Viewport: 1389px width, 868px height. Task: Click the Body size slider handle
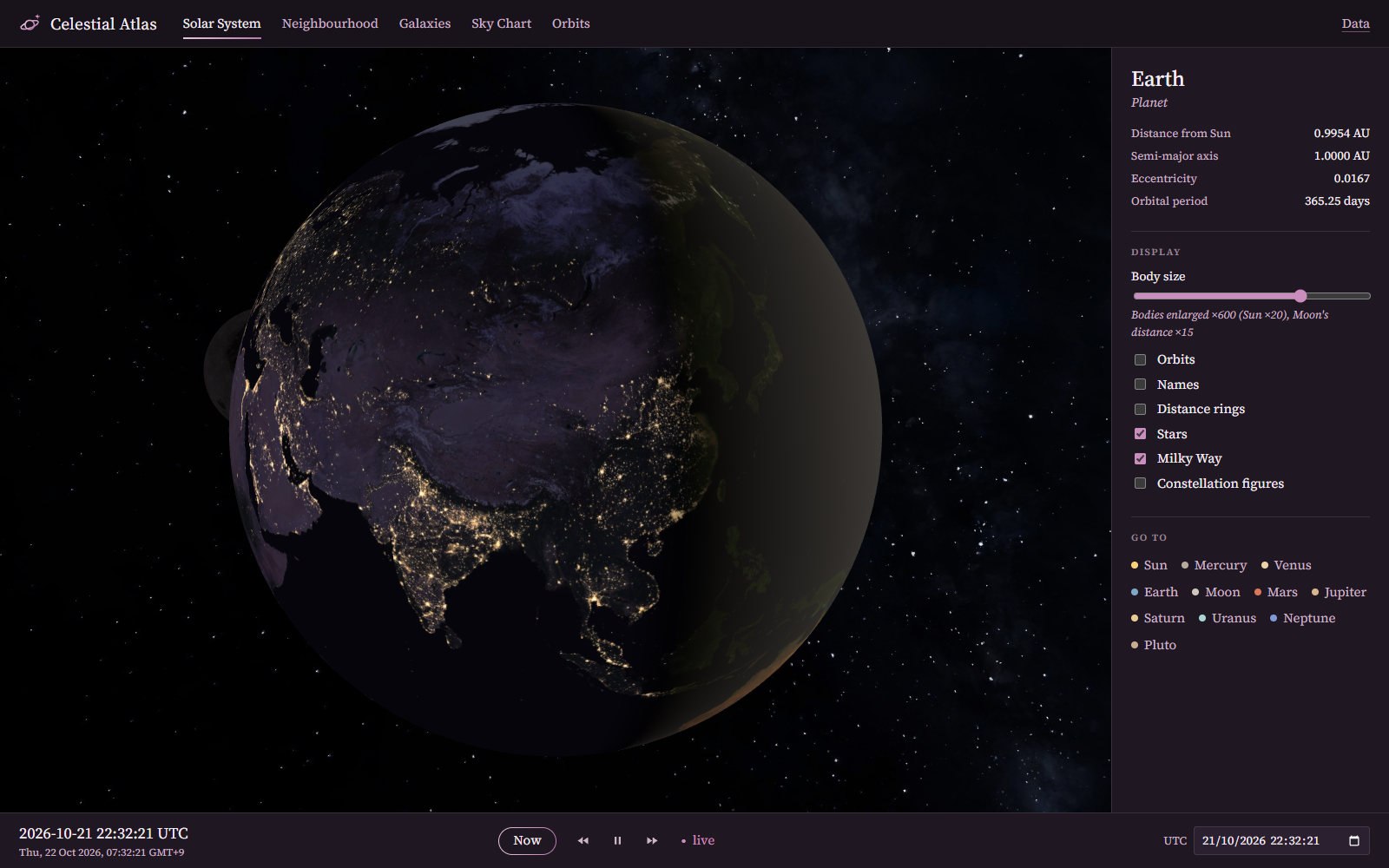1300,296
